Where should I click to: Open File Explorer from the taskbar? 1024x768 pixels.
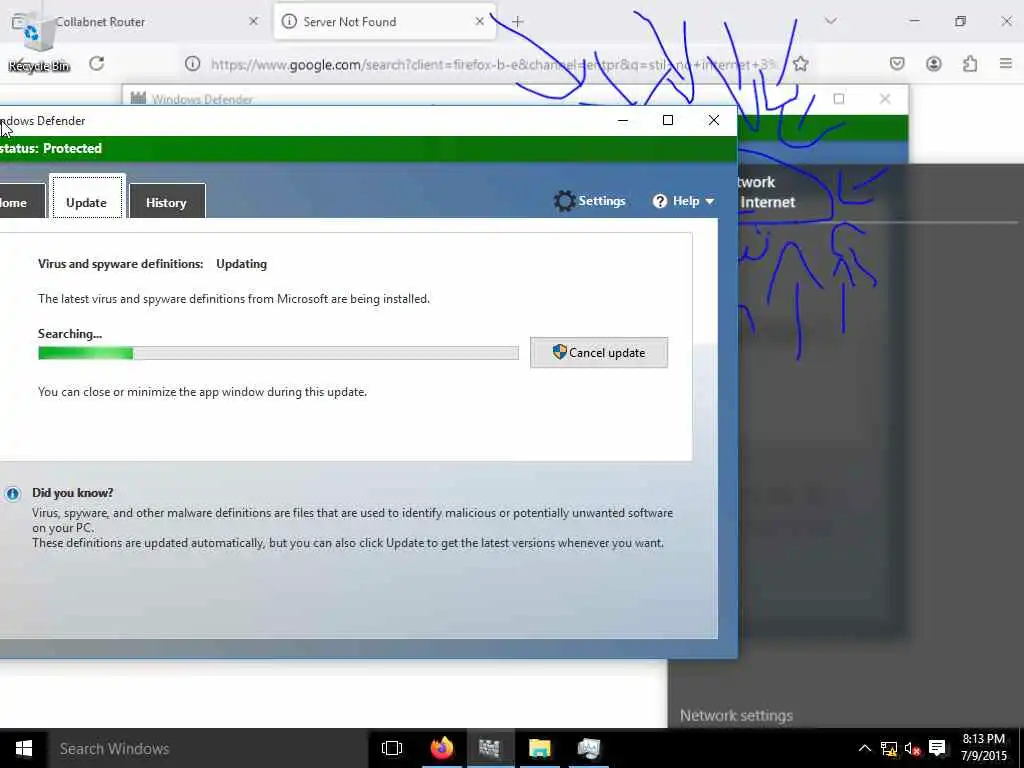click(x=539, y=748)
